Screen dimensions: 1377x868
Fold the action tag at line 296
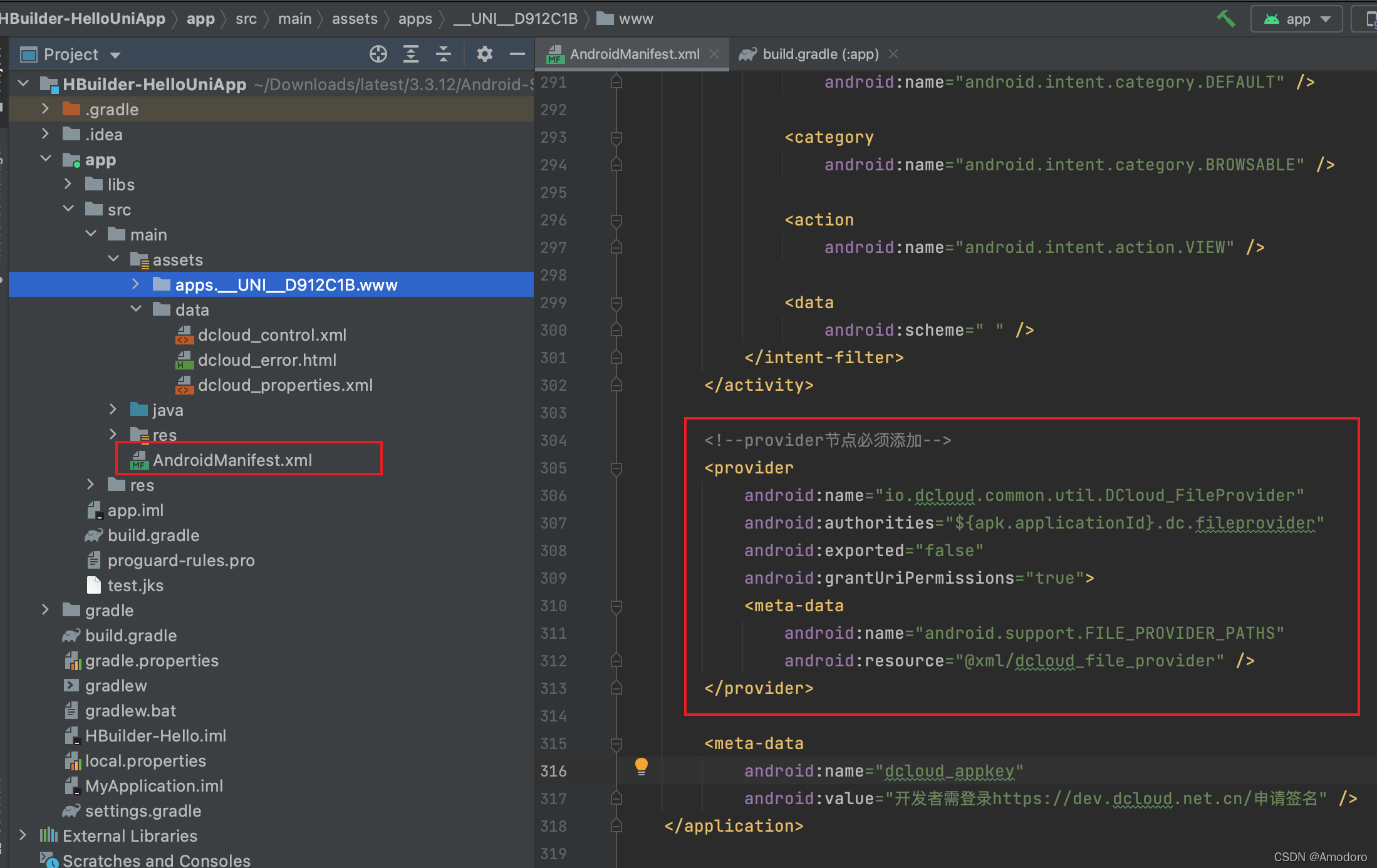tap(616, 220)
